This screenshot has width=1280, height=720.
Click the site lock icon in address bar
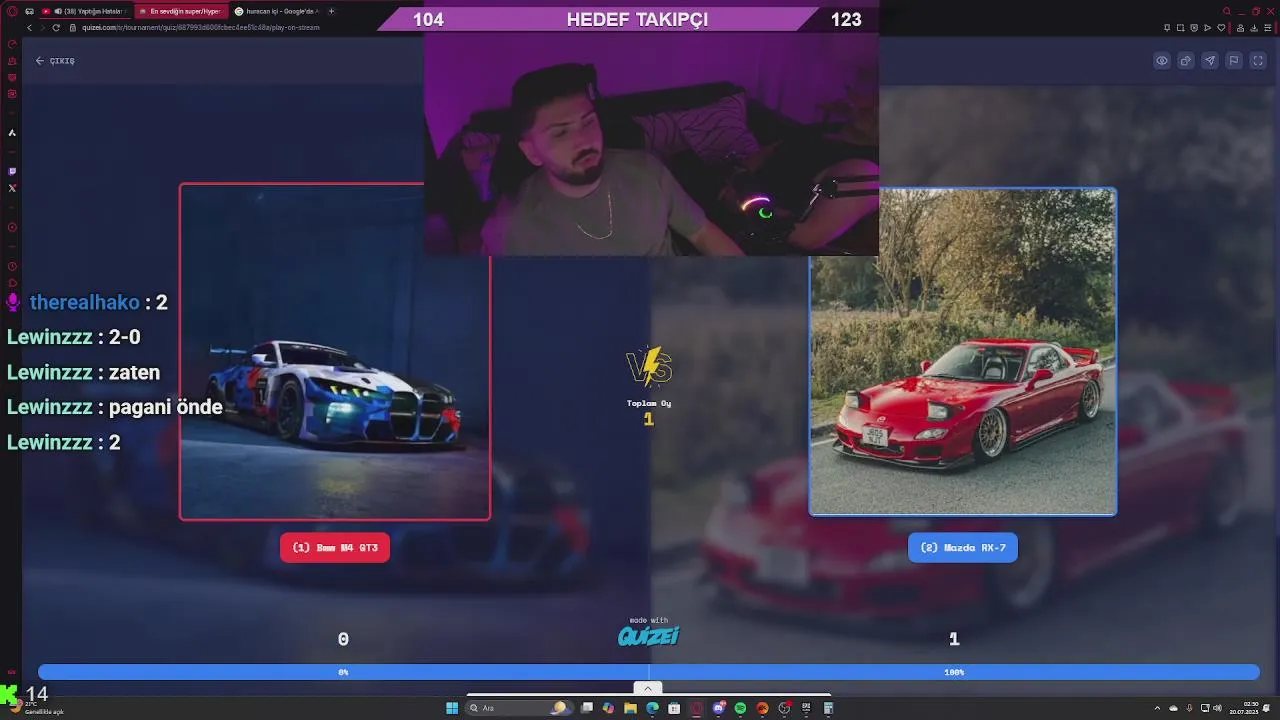point(73,28)
